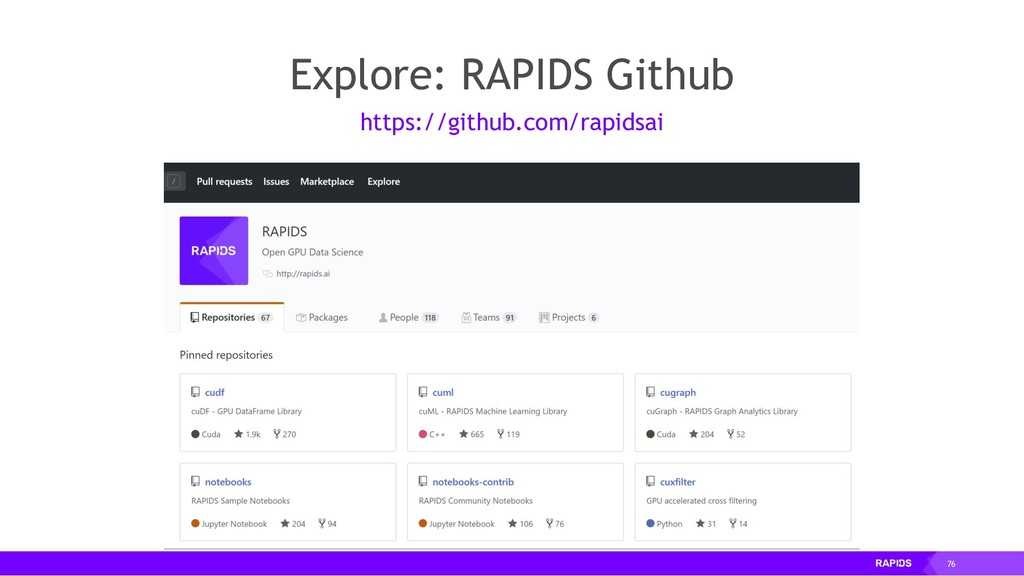1024x576 pixels.
Task: Click the star icon on cuml card
Action: pyautogui.click(x=464, y=434)
